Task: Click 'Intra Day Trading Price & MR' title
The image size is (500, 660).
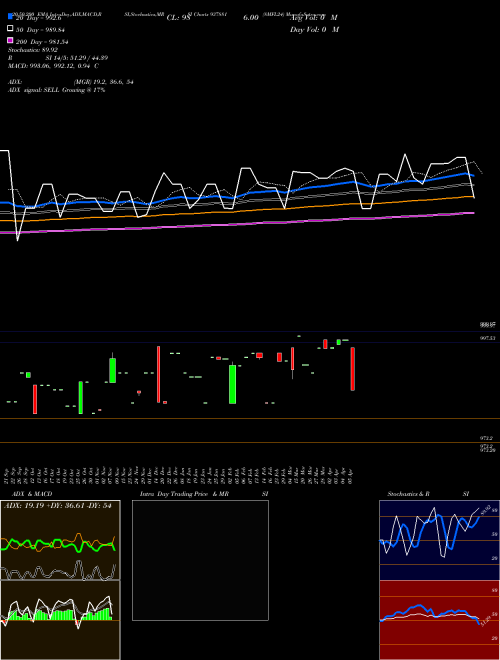Action: 184,494
